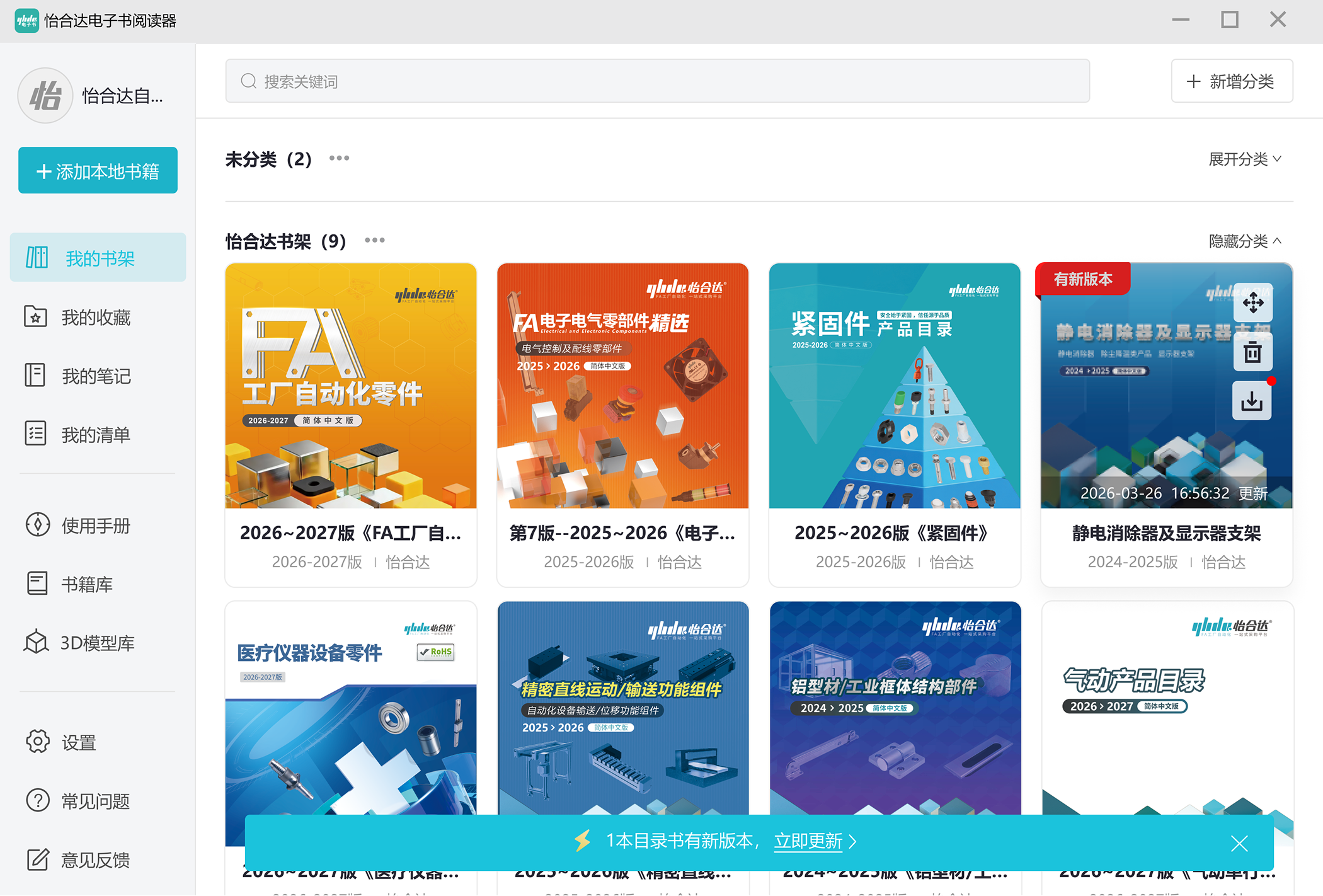1323x896 pixels.
Task: Click the title 第7版--2025~2026《电子...
Action: point(623,533)
